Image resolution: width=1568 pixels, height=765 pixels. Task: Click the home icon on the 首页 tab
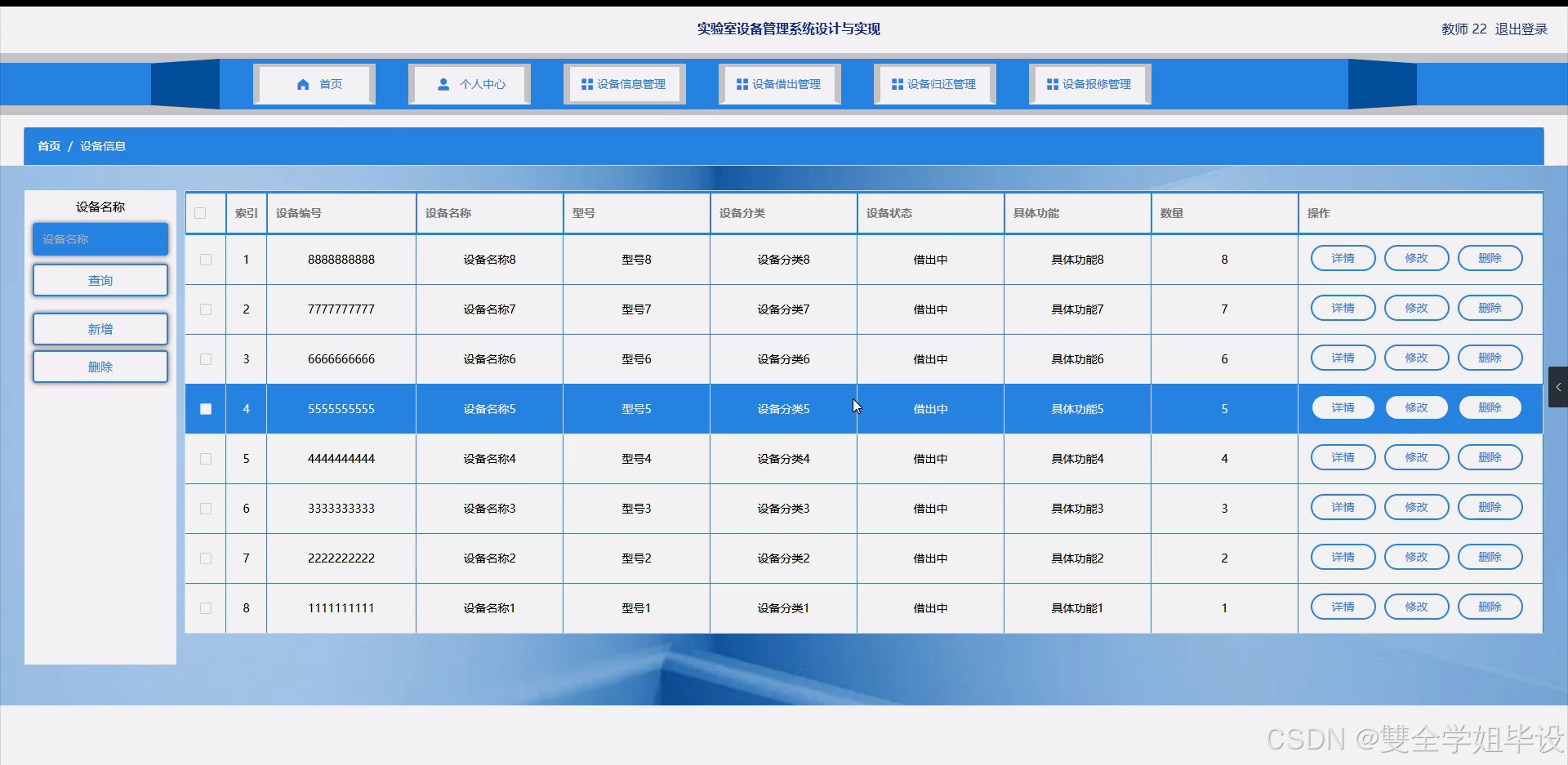click(x=302, y=84)
